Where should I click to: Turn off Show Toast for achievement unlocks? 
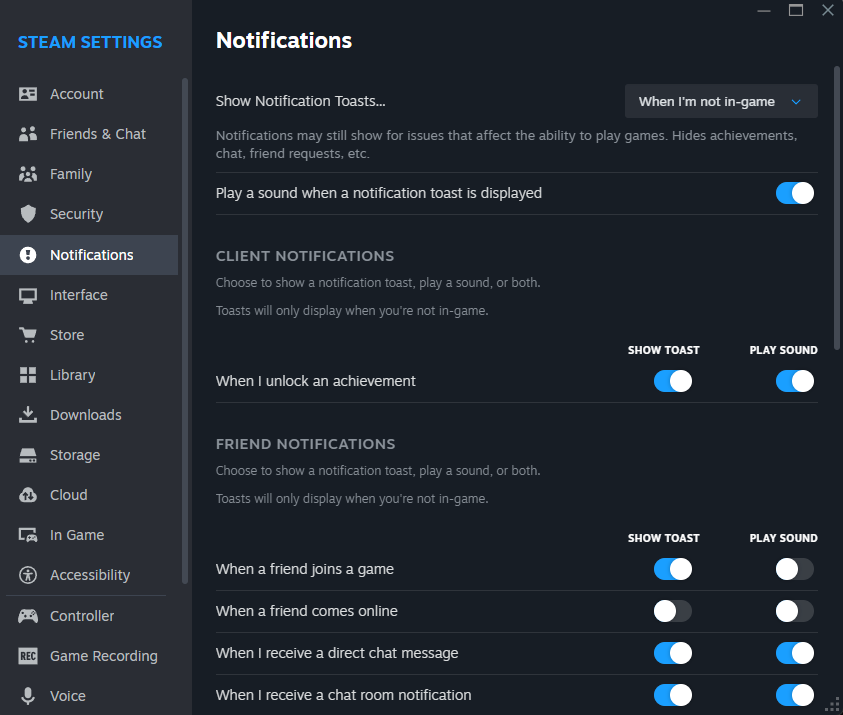point(672,381)
